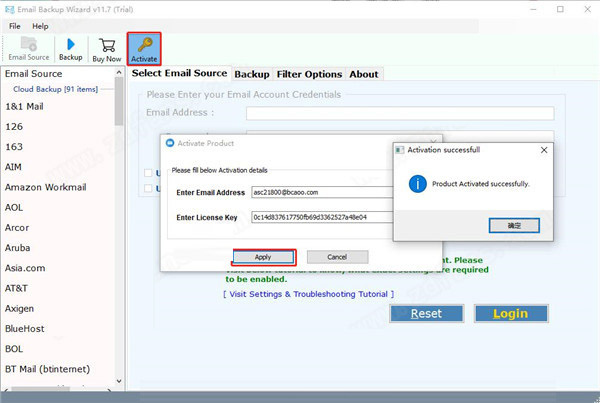Viewport: 600px width, 403px height.
Task: Switch to the Filter Options tab
Action: pyautogui.click(x=309, y=74)
